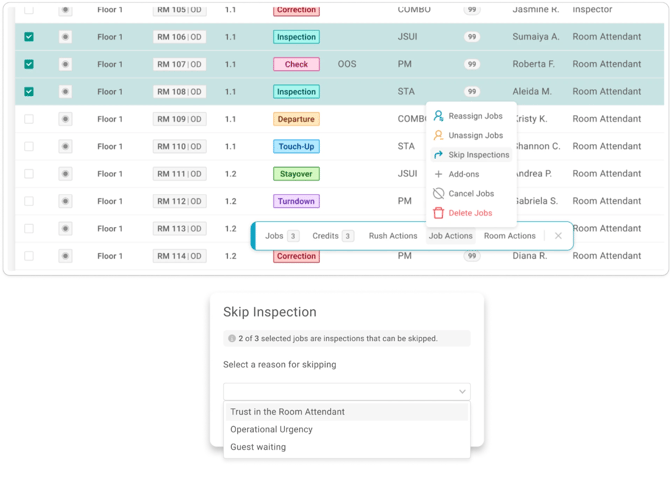The image size is (670, 479).
Task: Click the info icon in Skip Inspection notice
Action: (x=232, y=338)
